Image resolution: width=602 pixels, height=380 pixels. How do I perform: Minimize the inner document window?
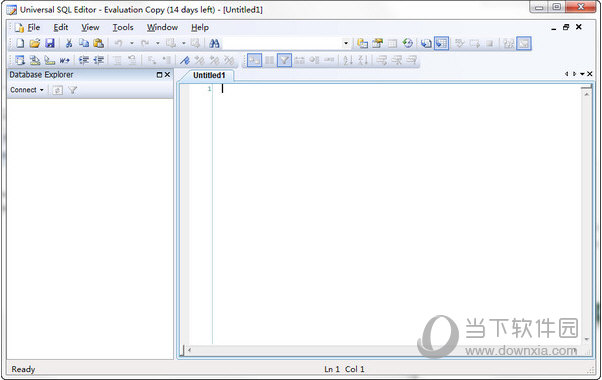click(x=553, y=28)
